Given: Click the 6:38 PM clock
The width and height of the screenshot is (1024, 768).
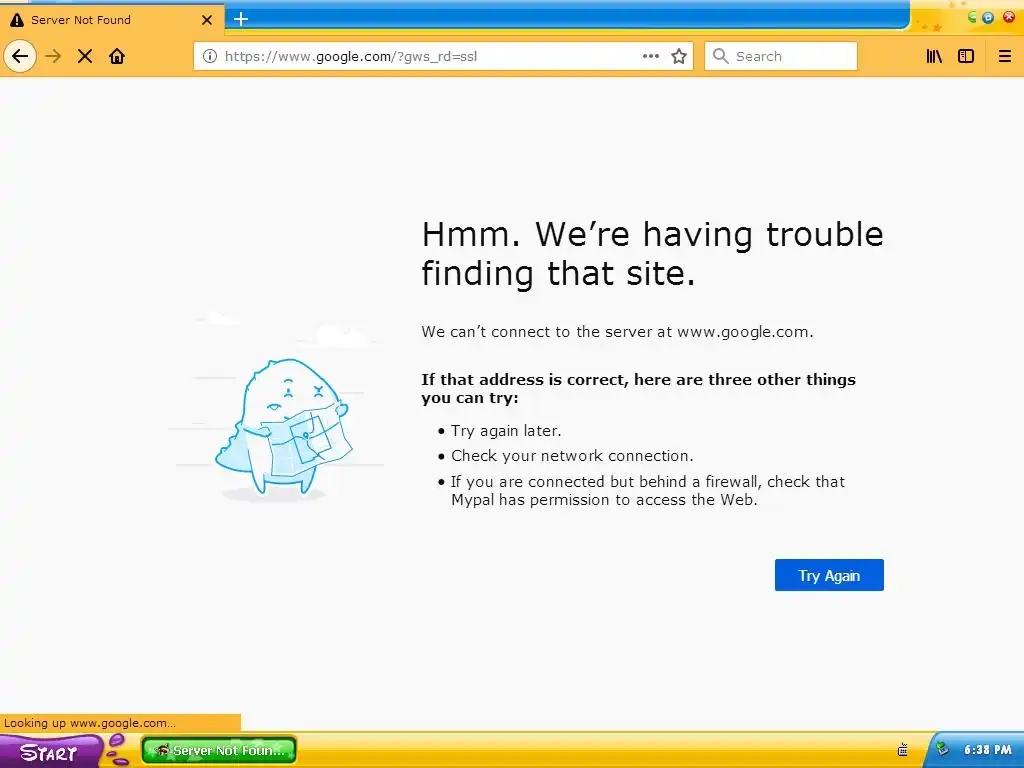Looking at the screenshot, I should pos(987,750).
